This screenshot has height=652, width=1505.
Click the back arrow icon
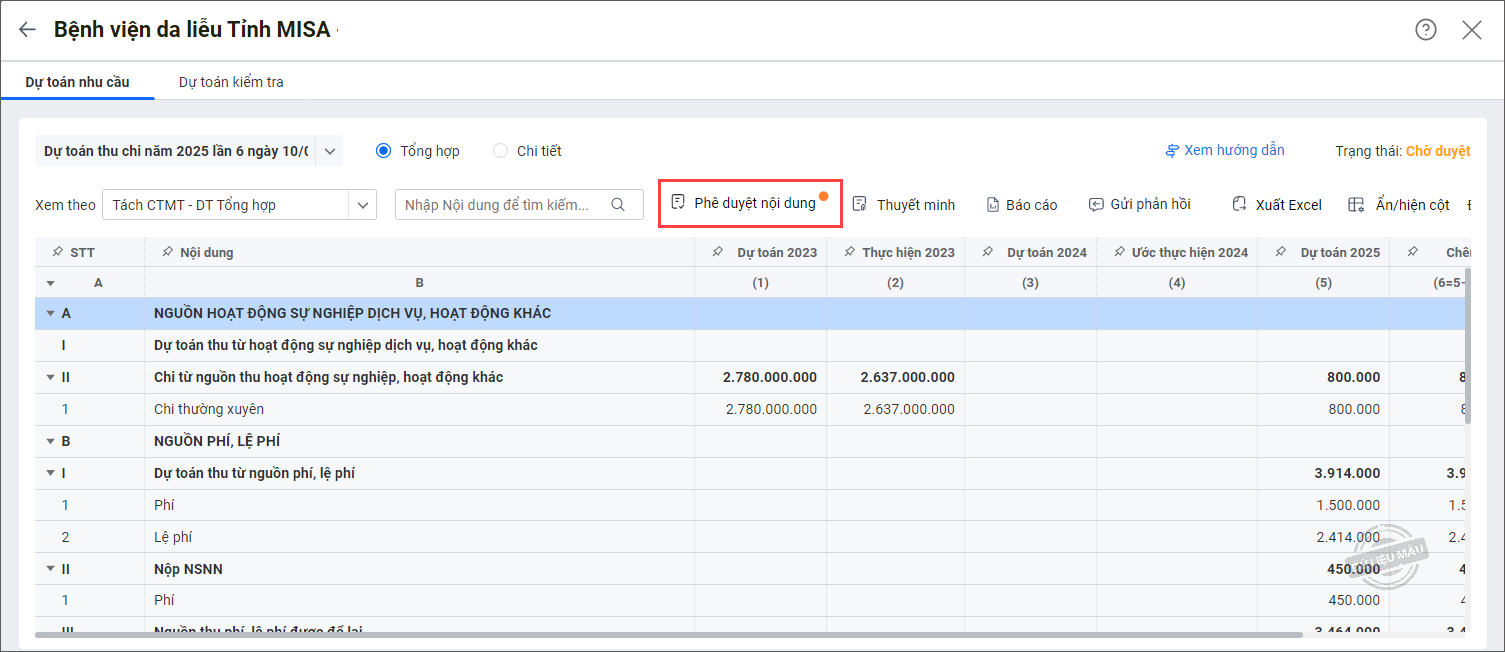pos(27,30)
